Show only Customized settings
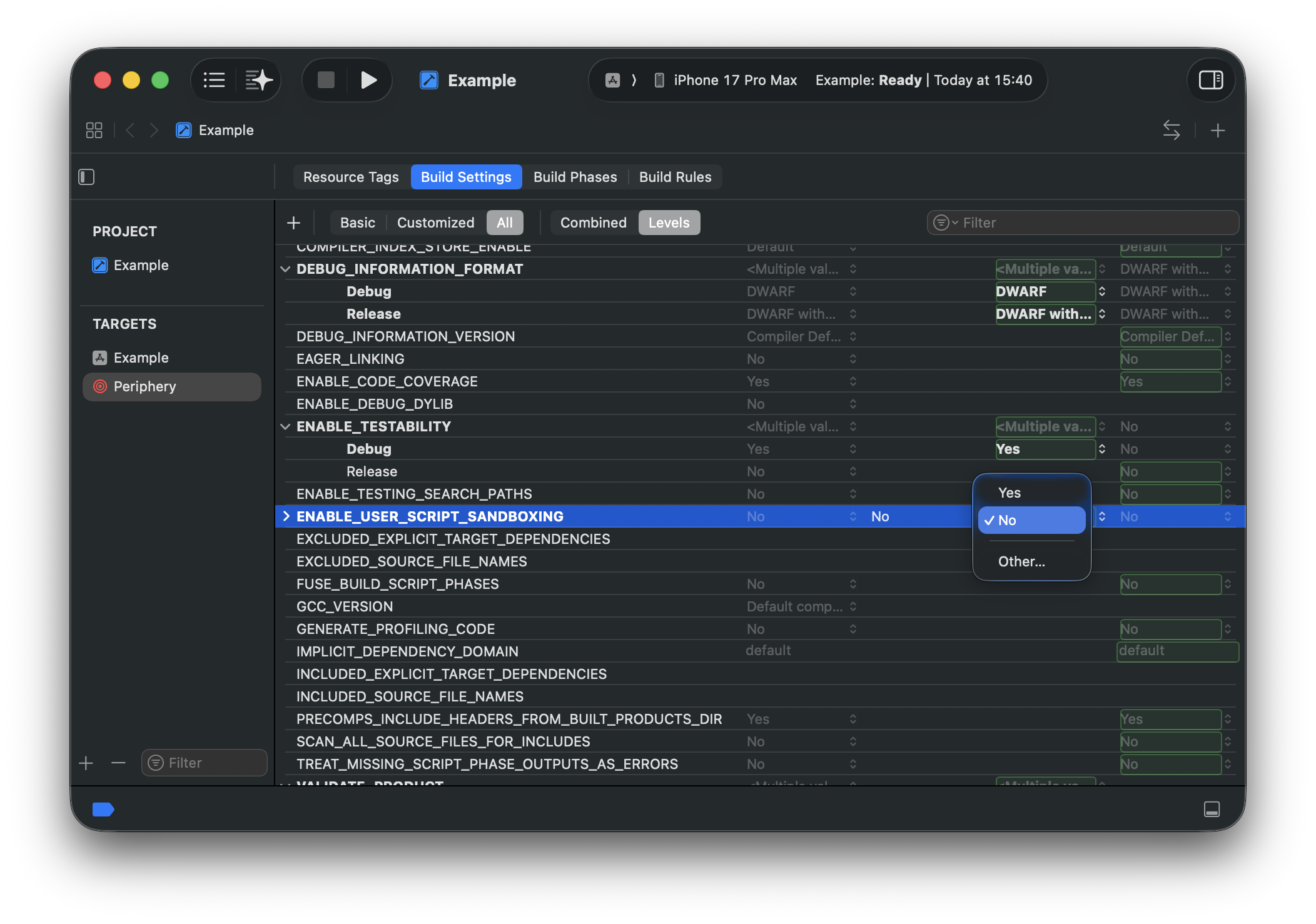The height and width of the screenshot is (924, 1316). (x=435, y=223)
